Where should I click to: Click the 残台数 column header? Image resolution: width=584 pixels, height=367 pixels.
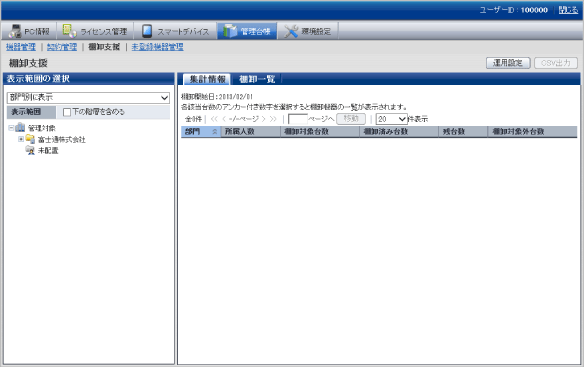pyautogui.click(x=463, y=132)
